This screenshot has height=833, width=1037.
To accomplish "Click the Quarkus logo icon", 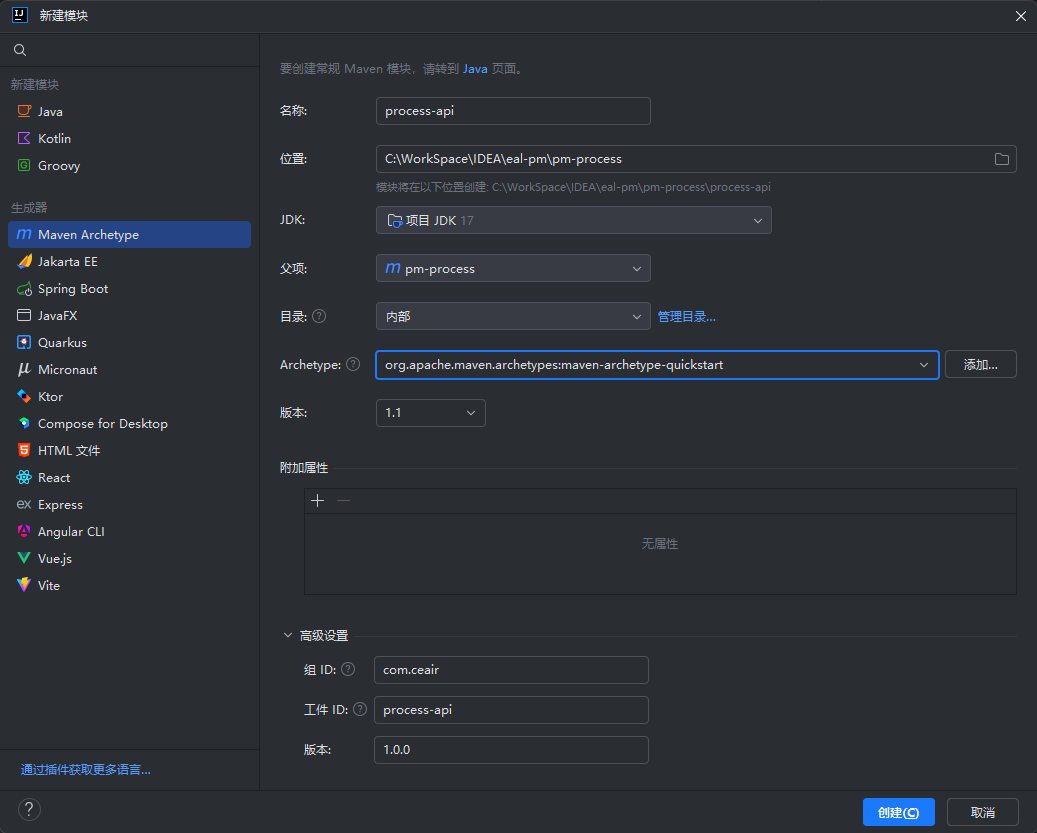I will (24, 342).
